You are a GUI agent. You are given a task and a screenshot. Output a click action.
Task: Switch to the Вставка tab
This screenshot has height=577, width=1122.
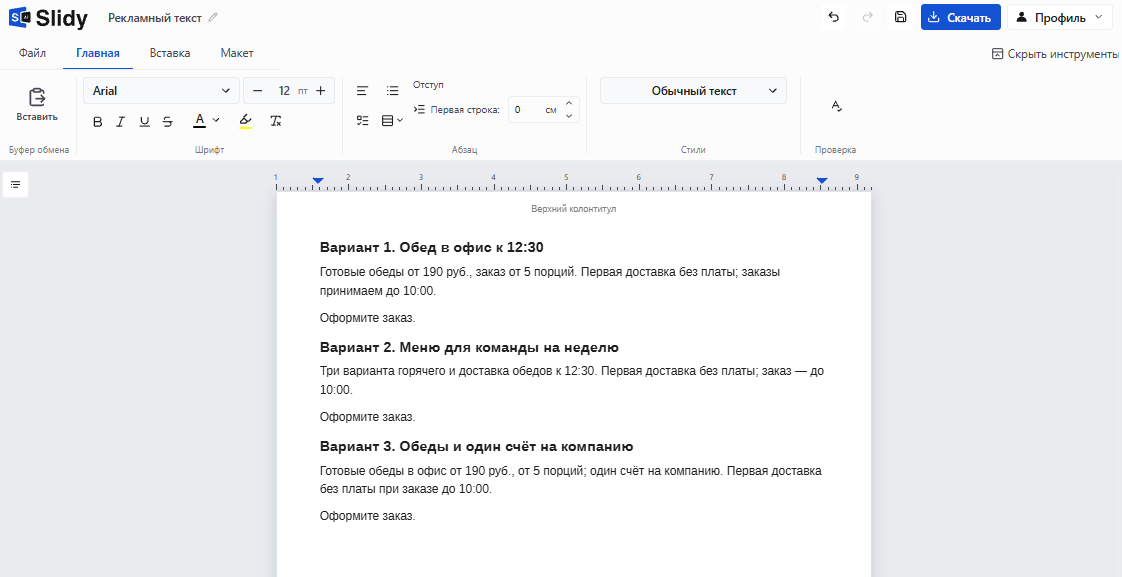(x=170, y=53)
